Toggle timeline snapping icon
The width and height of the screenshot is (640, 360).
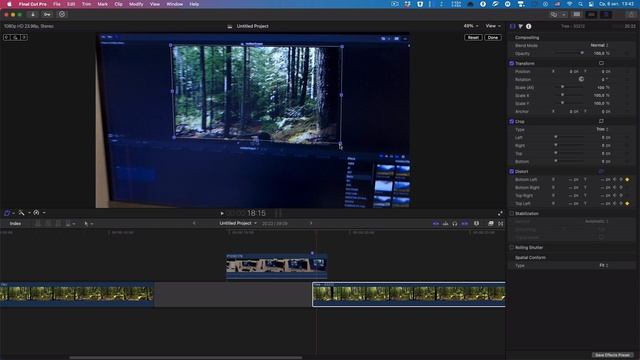coord(465,224)
